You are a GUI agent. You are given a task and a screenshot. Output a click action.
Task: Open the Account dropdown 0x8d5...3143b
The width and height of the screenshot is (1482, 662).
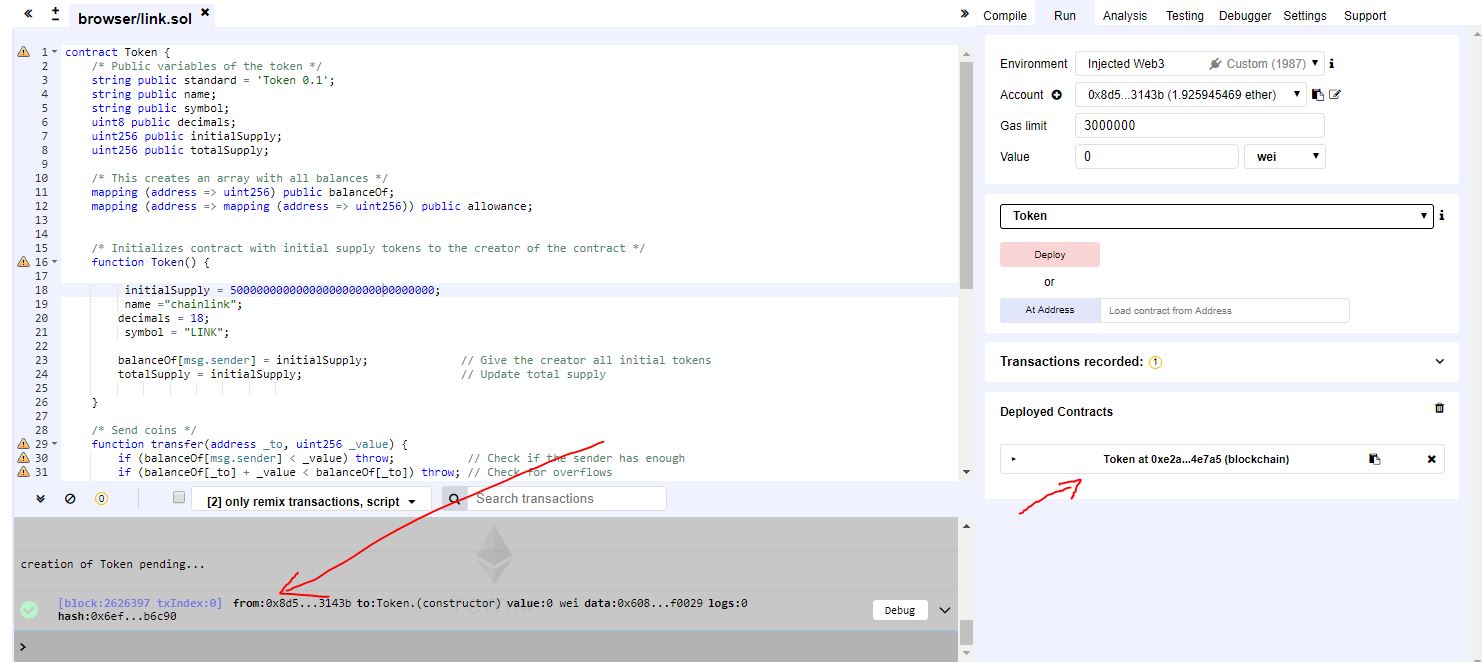pyautogui.click(x=1191, y=95)
